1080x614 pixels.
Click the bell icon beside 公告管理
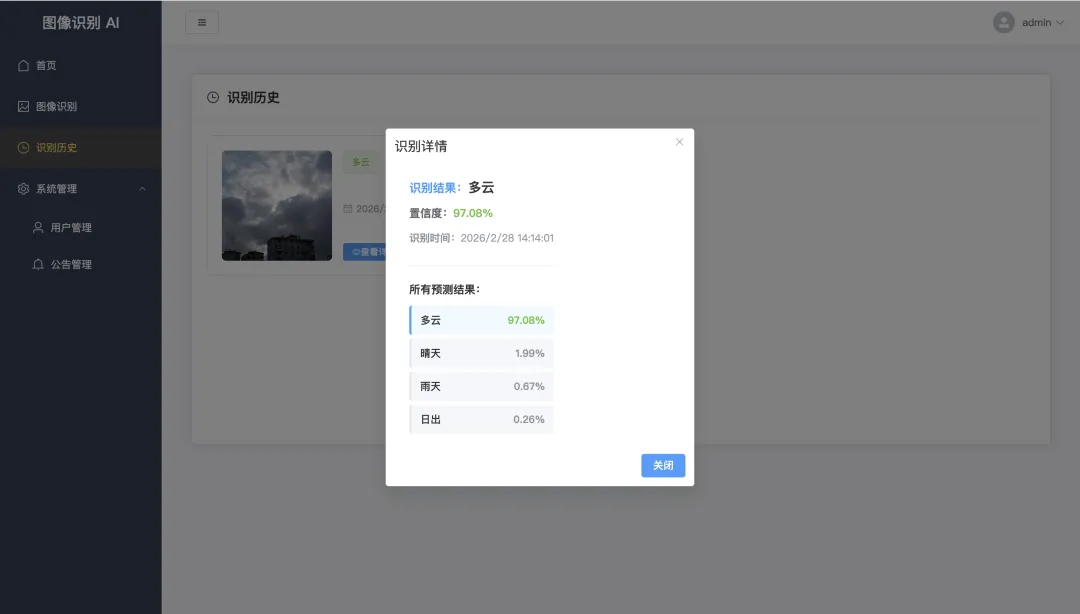(x=38, y=264)
